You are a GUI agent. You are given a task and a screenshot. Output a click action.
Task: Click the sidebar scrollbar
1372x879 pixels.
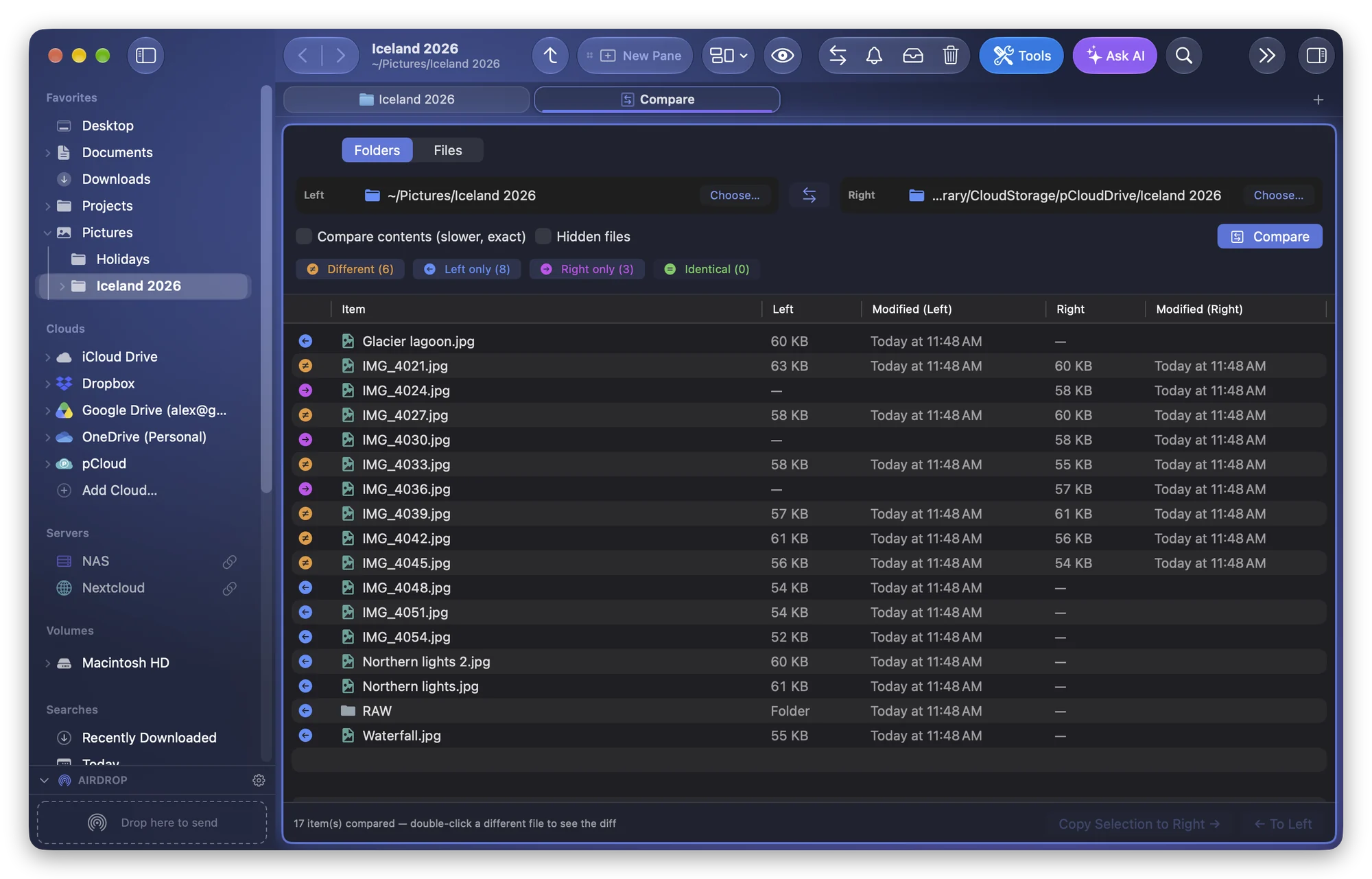(266, 288)
